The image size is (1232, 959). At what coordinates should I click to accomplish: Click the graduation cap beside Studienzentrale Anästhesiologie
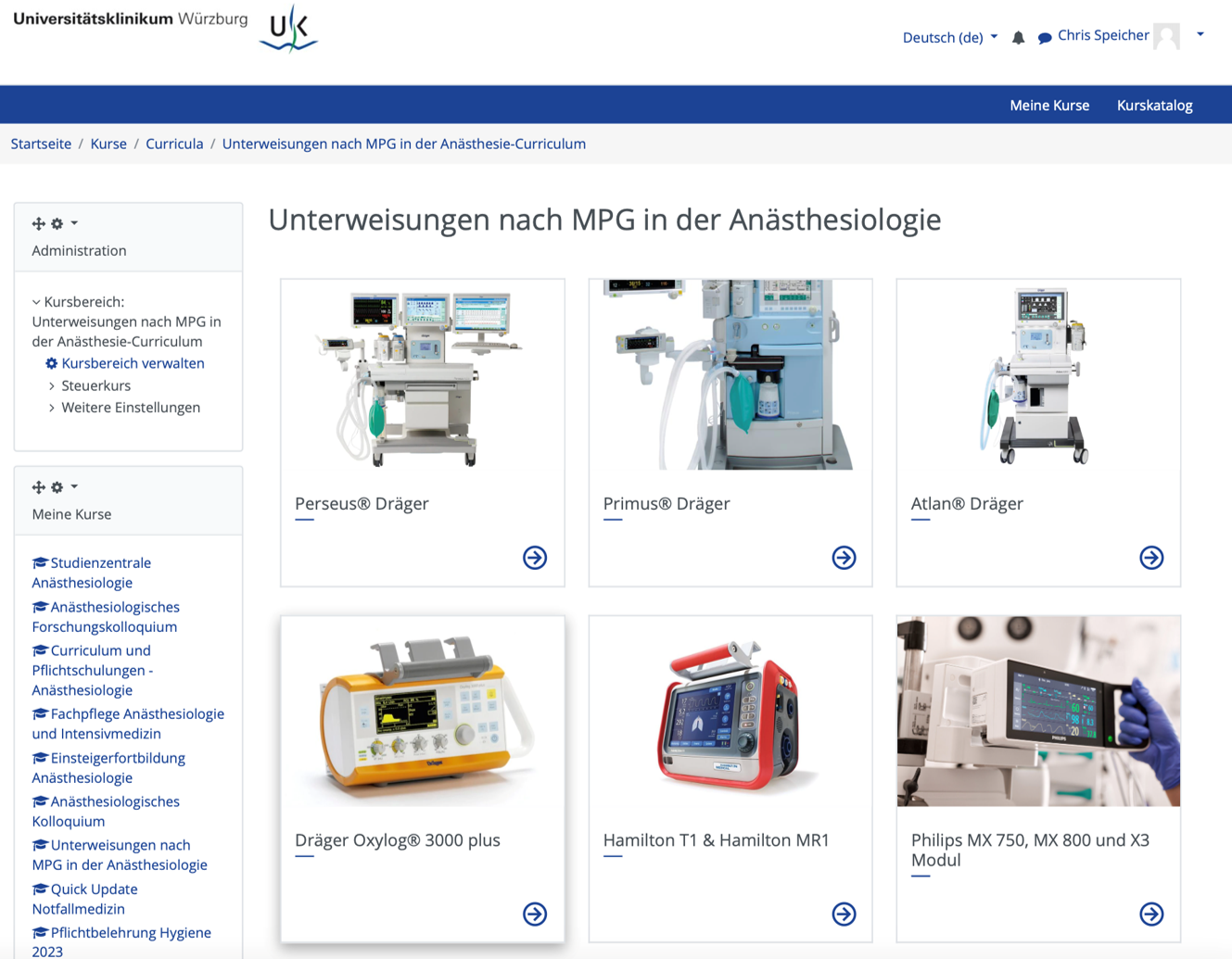coord(38,562)
